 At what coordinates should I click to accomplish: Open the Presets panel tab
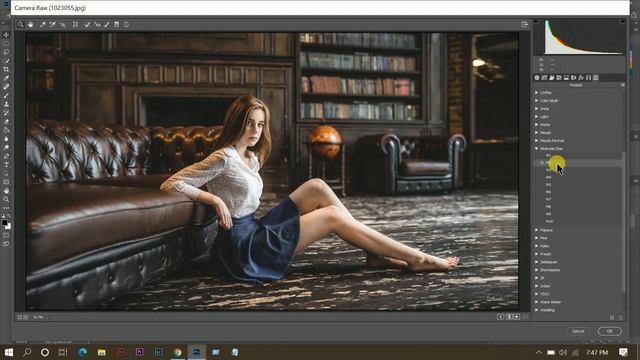click(x=596, y=78)
